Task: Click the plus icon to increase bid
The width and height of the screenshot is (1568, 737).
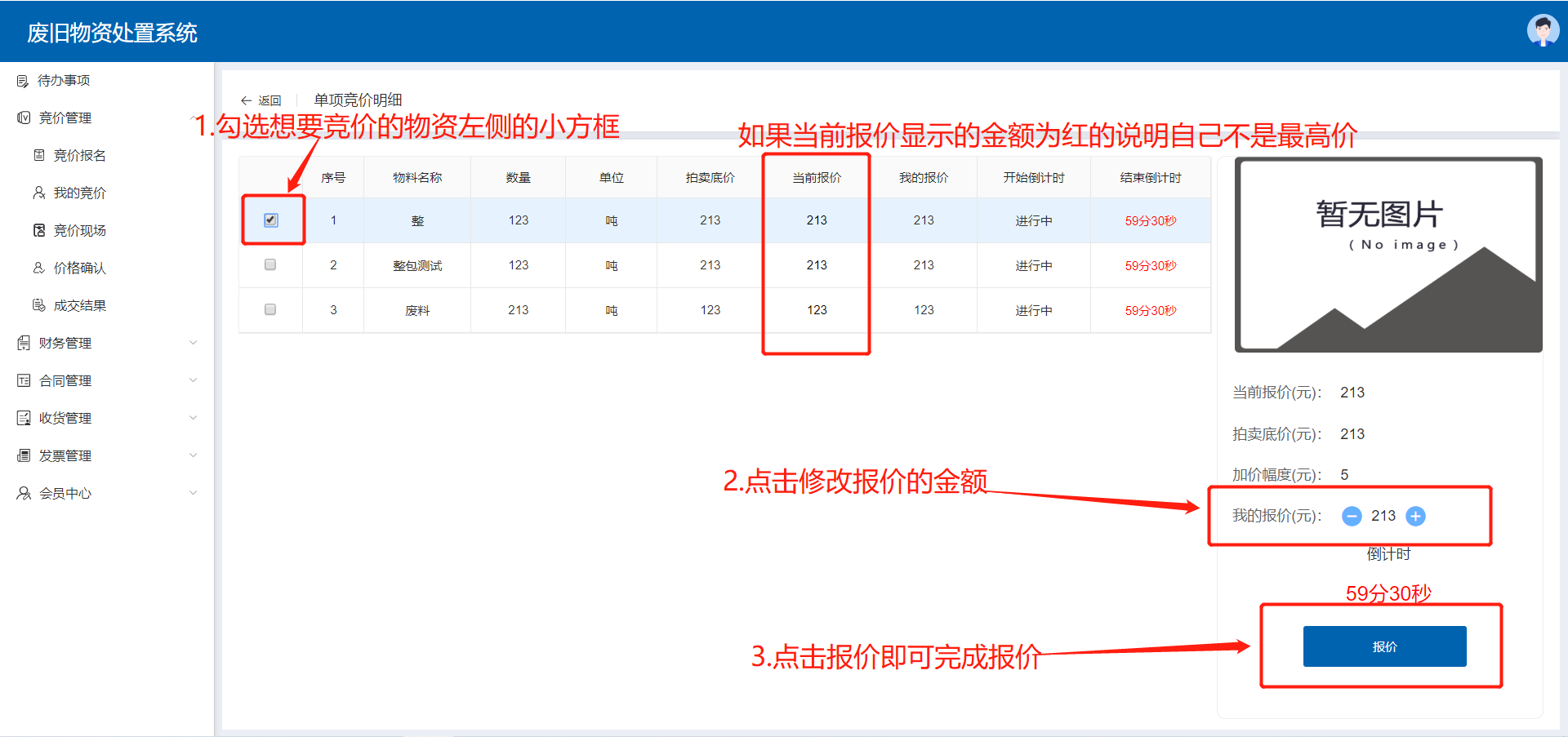Action: (1416, 516)
